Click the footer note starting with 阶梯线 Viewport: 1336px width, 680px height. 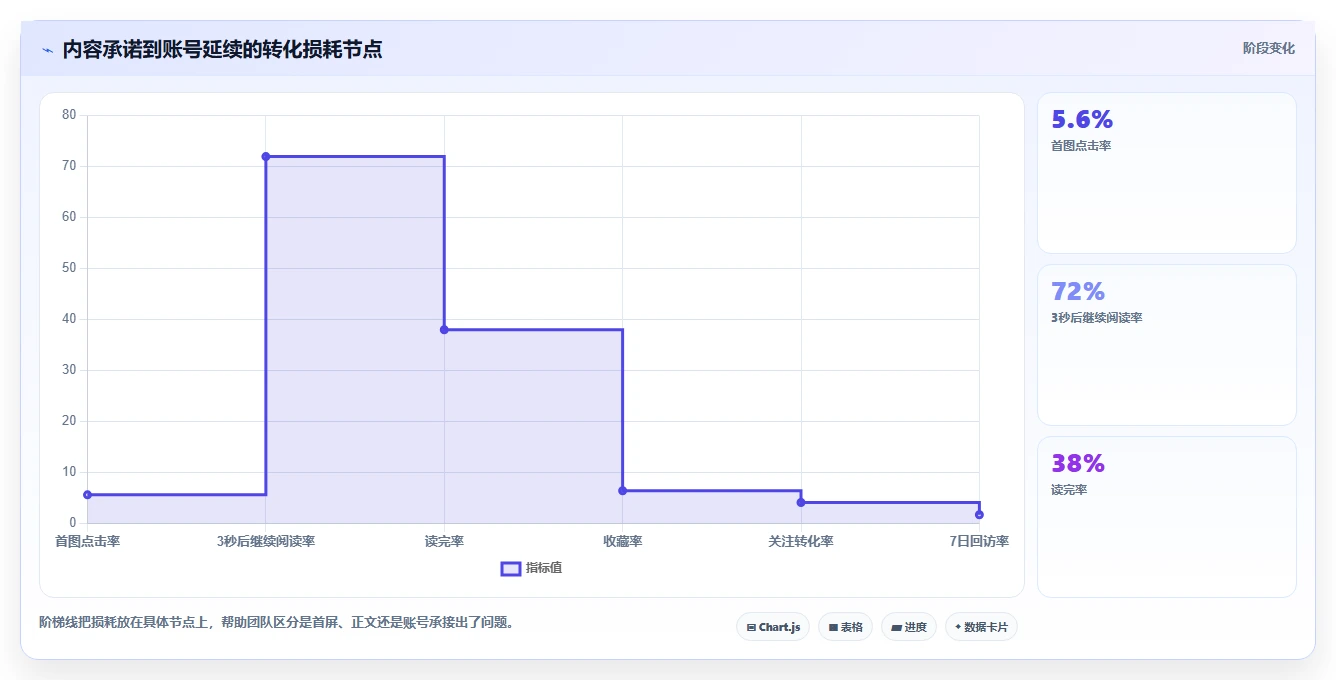278,622
